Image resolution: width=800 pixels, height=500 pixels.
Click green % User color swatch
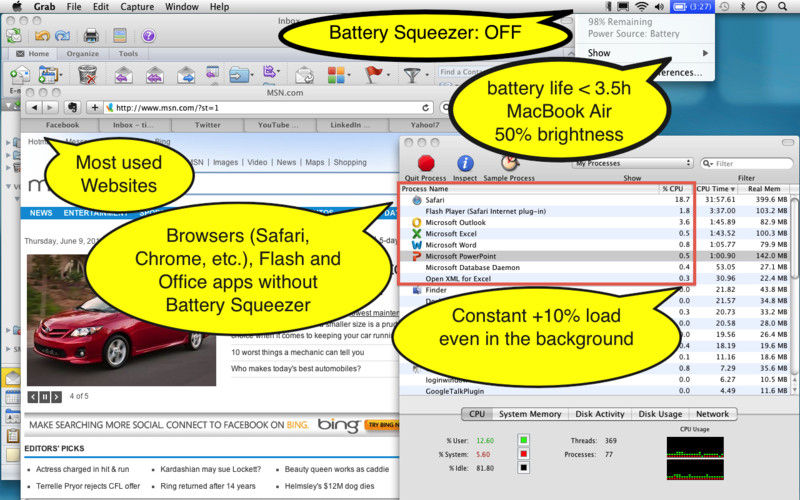(523, 440)
